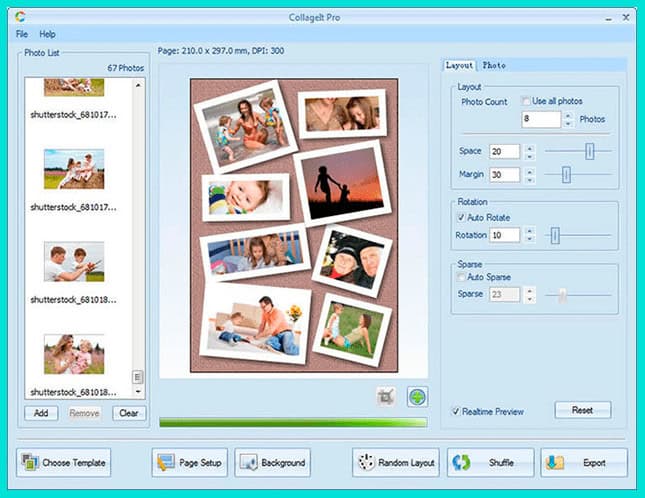Click the Add button under Photo List
The image size is (645, 498).
(x=40, y=413)
